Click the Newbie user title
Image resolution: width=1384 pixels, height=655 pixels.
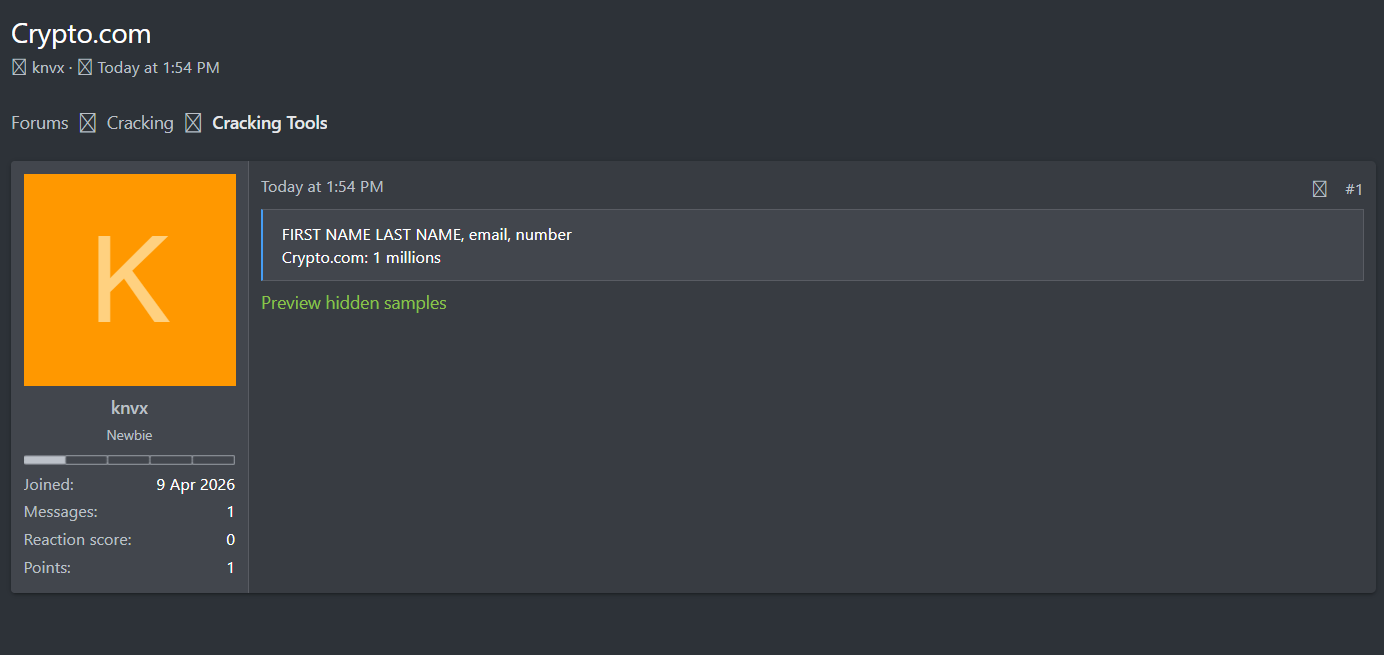130,435
